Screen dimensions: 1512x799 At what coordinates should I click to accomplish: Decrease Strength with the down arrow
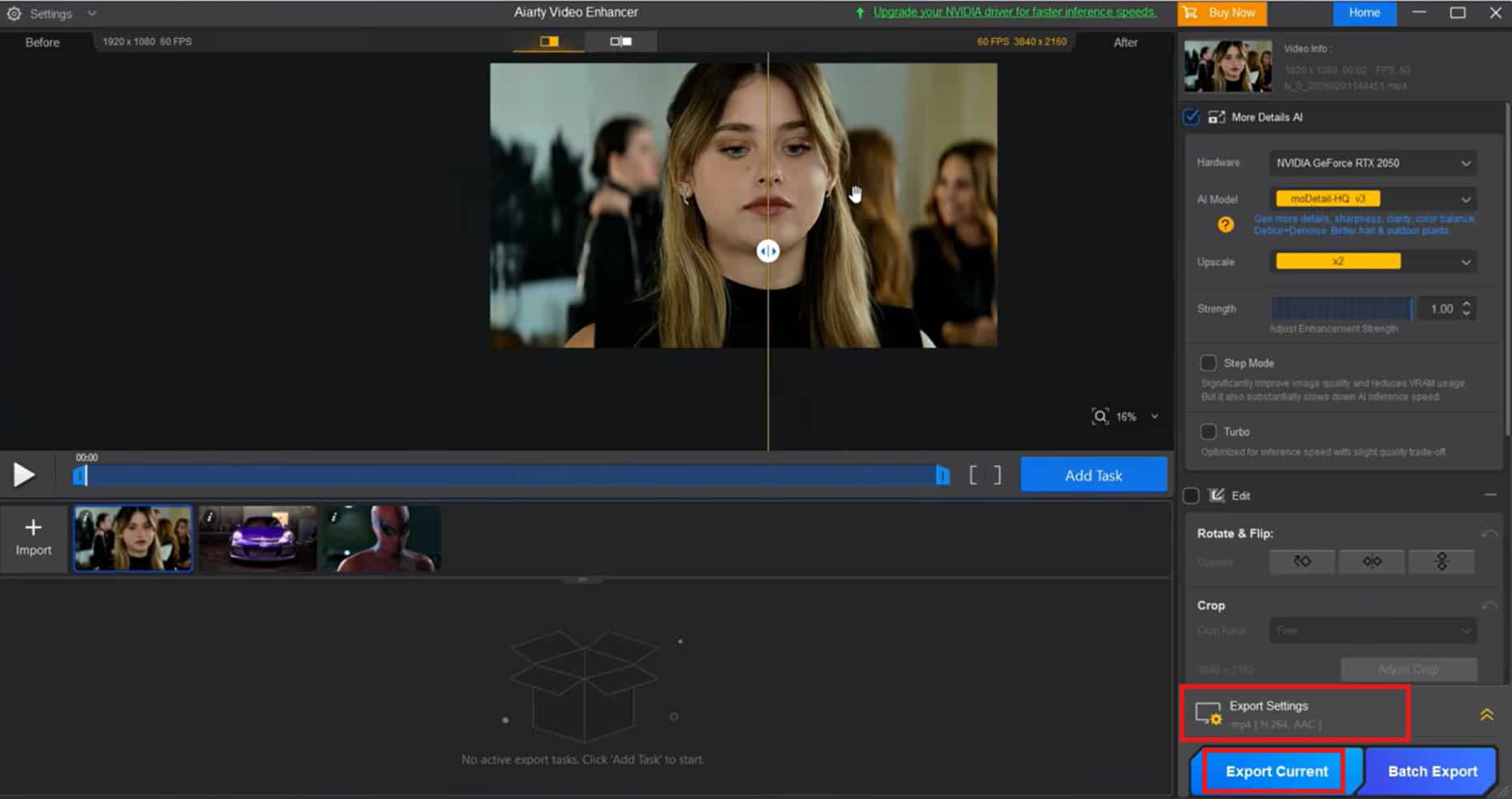coord(1467,314)
